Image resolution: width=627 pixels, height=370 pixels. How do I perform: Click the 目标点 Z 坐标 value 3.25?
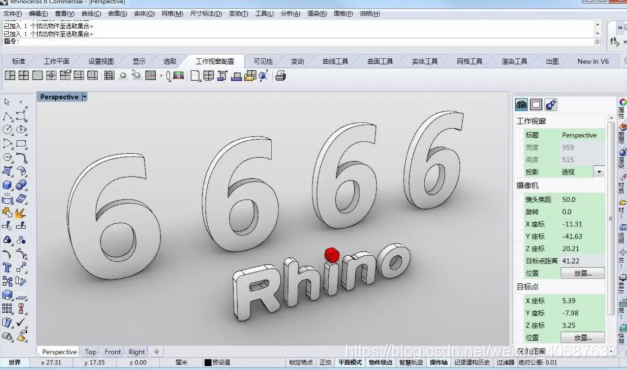(x=582, y=325)
